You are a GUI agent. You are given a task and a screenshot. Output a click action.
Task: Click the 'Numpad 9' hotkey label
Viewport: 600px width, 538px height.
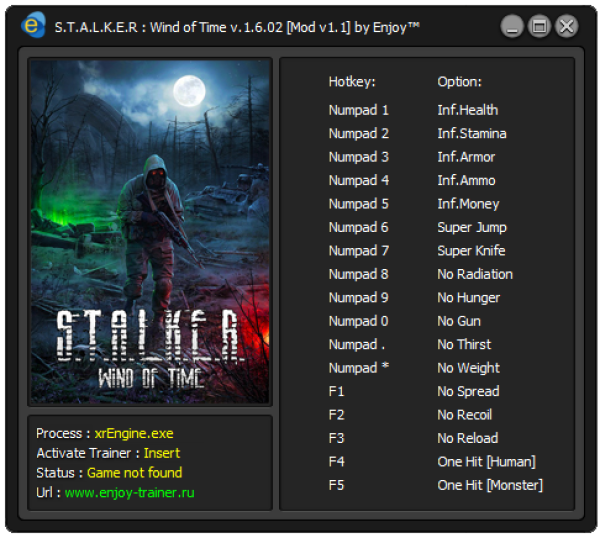[359, 298]
